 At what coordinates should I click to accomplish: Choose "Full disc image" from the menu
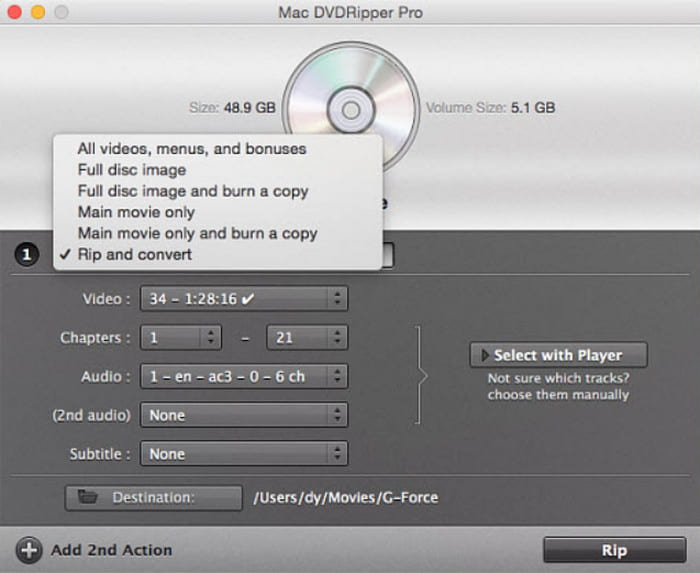point(217,170)
